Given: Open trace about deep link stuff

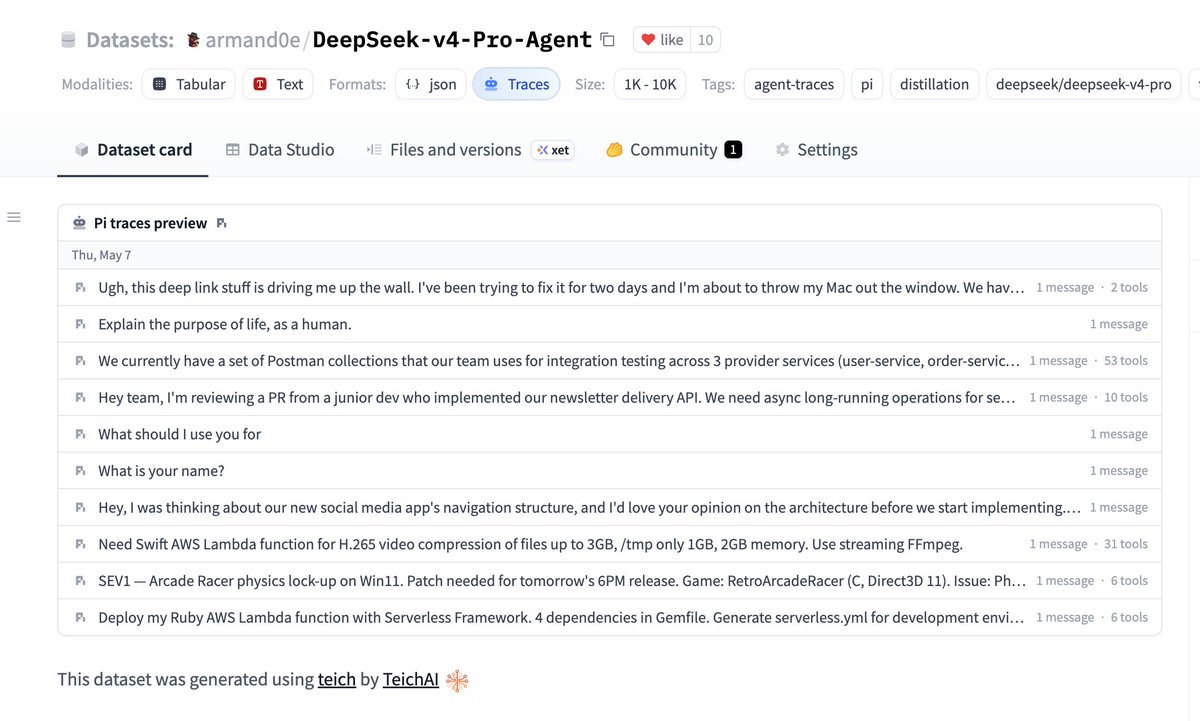Looking at the screenshot, I should coord(610,287).
